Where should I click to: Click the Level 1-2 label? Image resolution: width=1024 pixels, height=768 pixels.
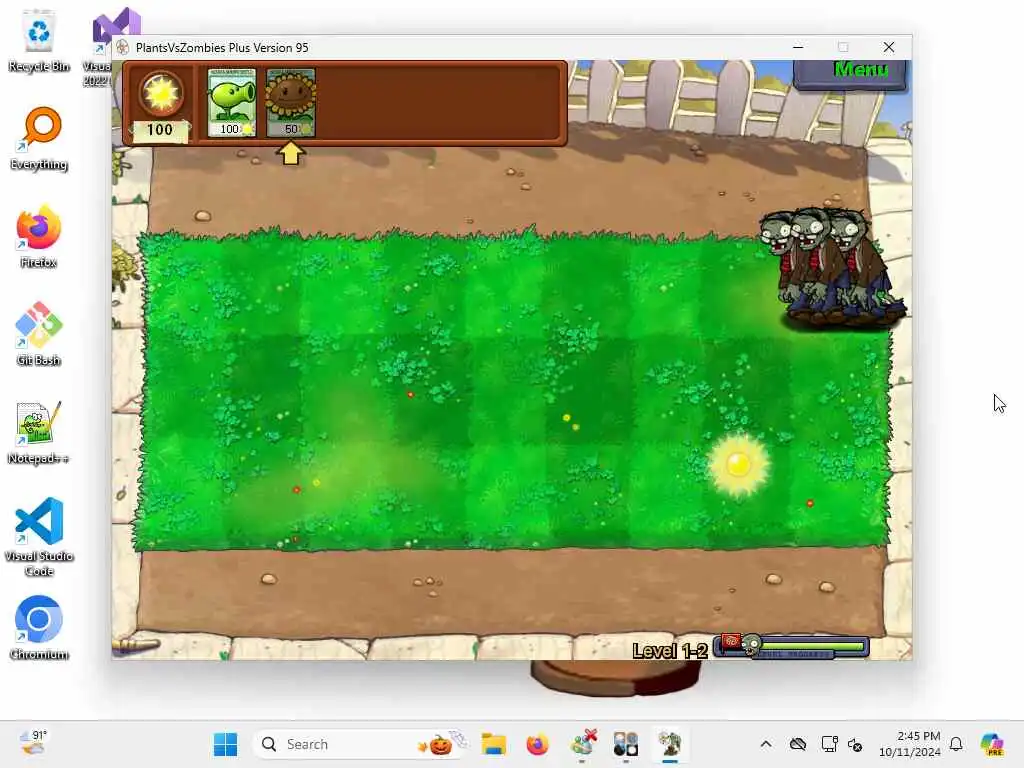click(x=670, y=650)
